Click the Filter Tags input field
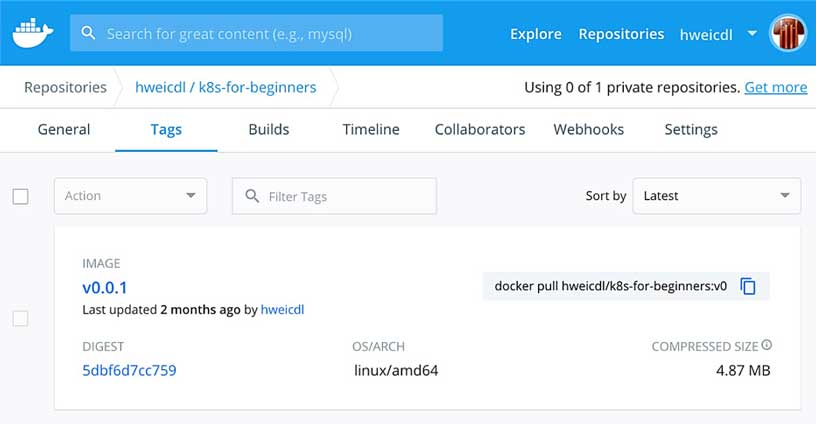 pos(334,196)
